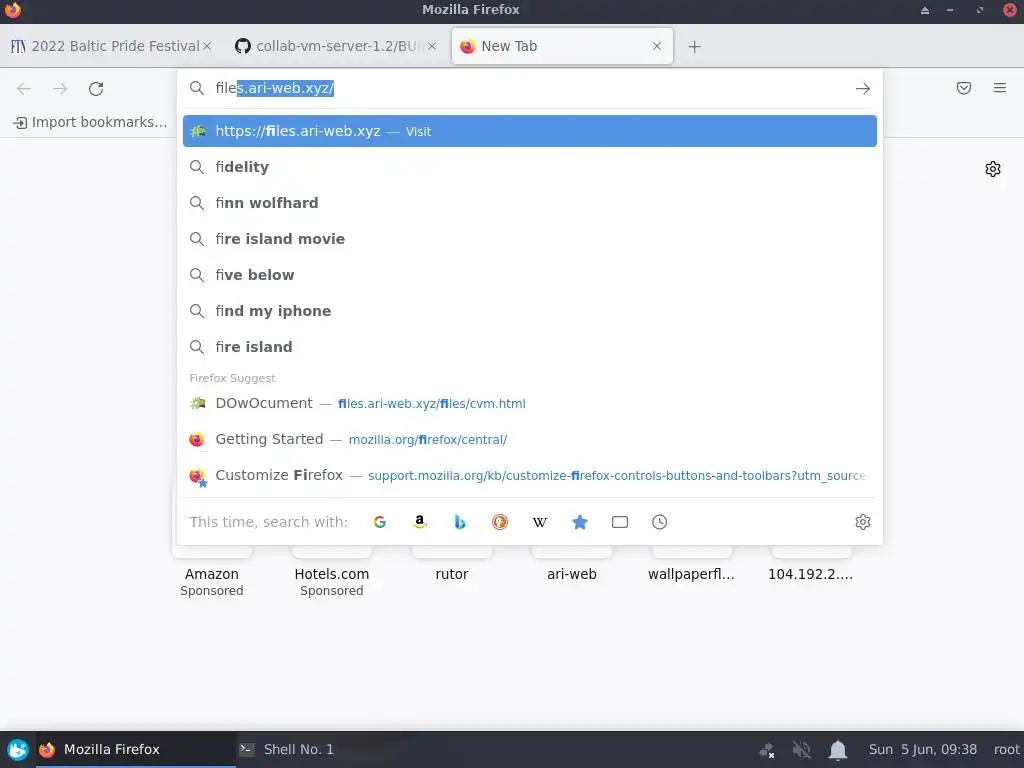Open the Save to Pocket button
1024x768 pixels.
pyautogui.click(x=964, y=88)
